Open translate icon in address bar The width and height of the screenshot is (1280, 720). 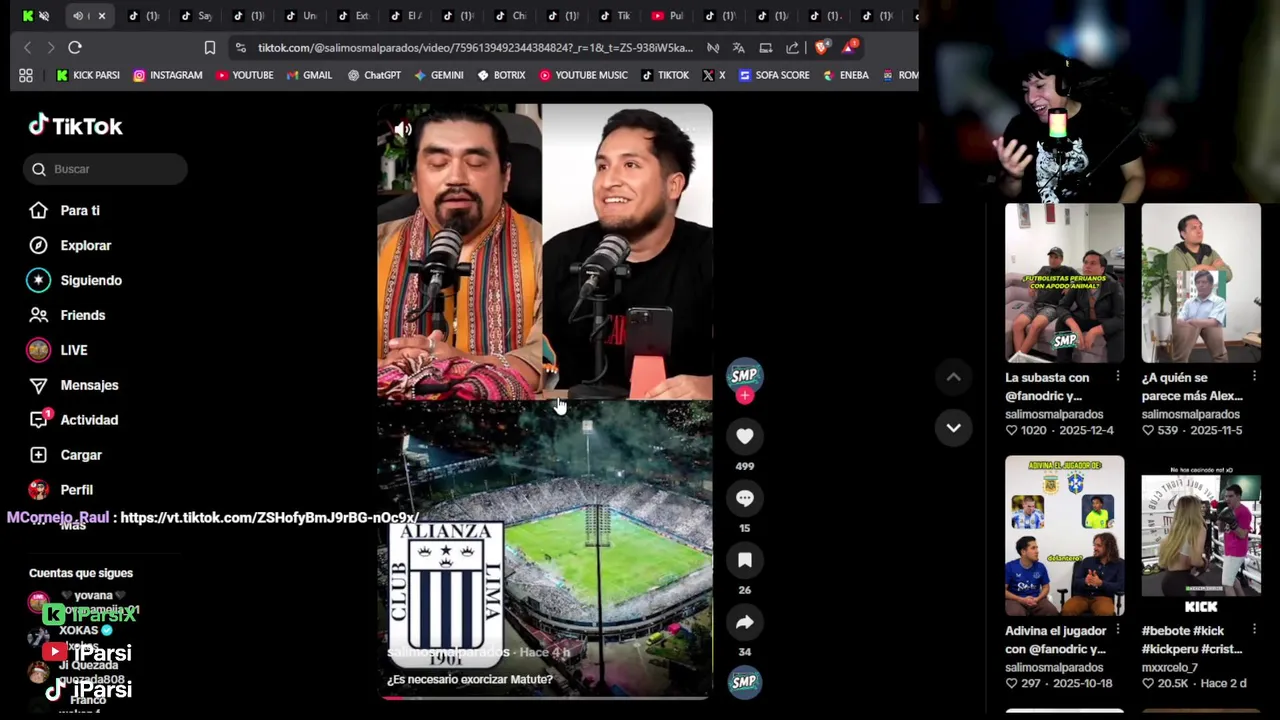(x=739, y=47)
